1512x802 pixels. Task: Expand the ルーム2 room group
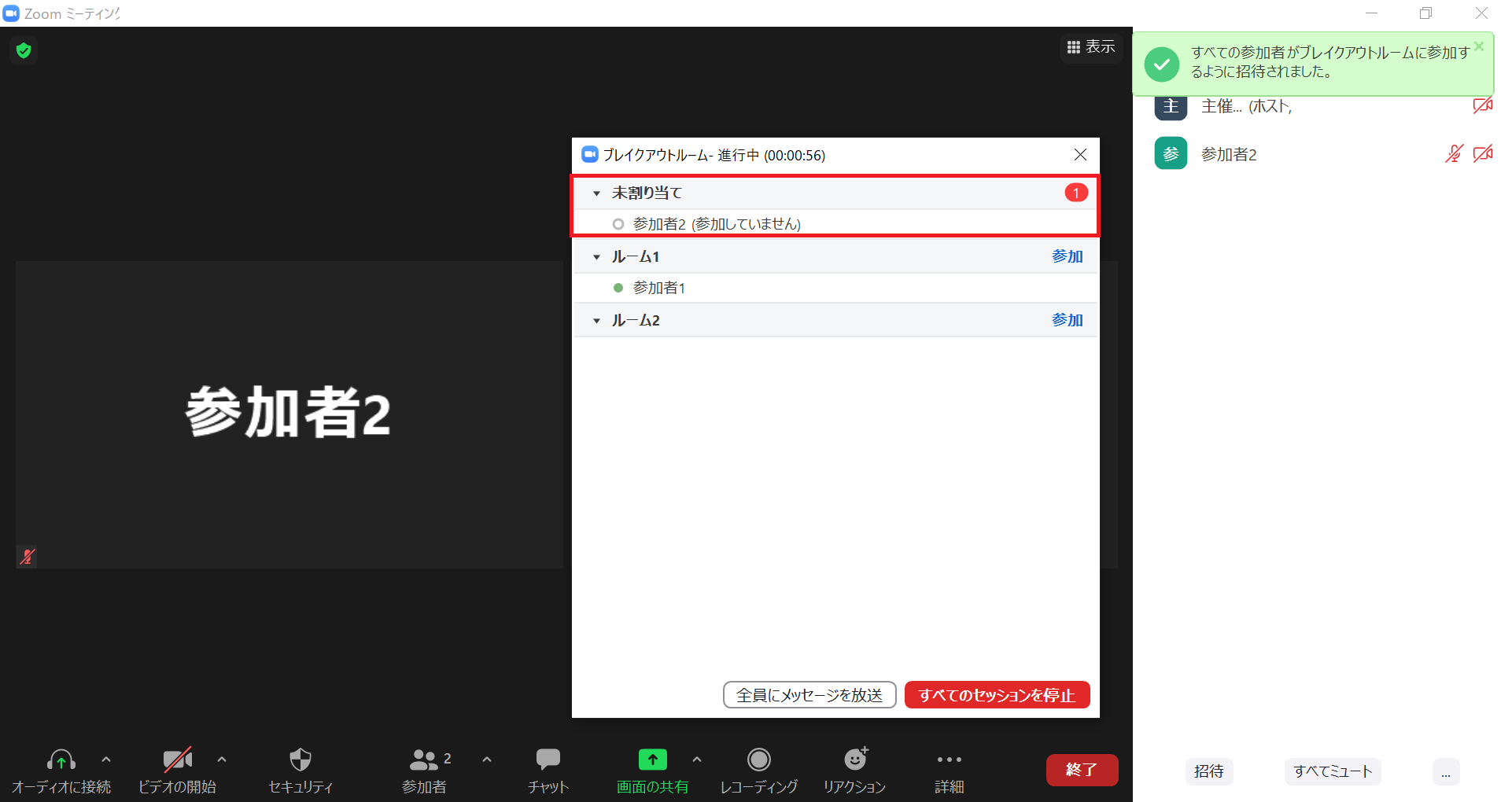click(x=596, y=321)
